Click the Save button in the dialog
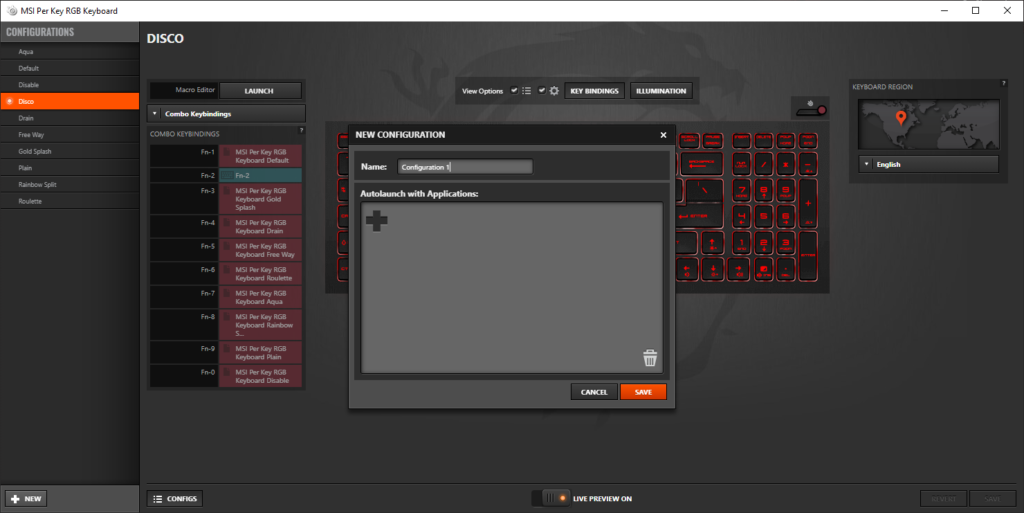The height and width of the screenshot is (513, 1024). coord(643,392)
